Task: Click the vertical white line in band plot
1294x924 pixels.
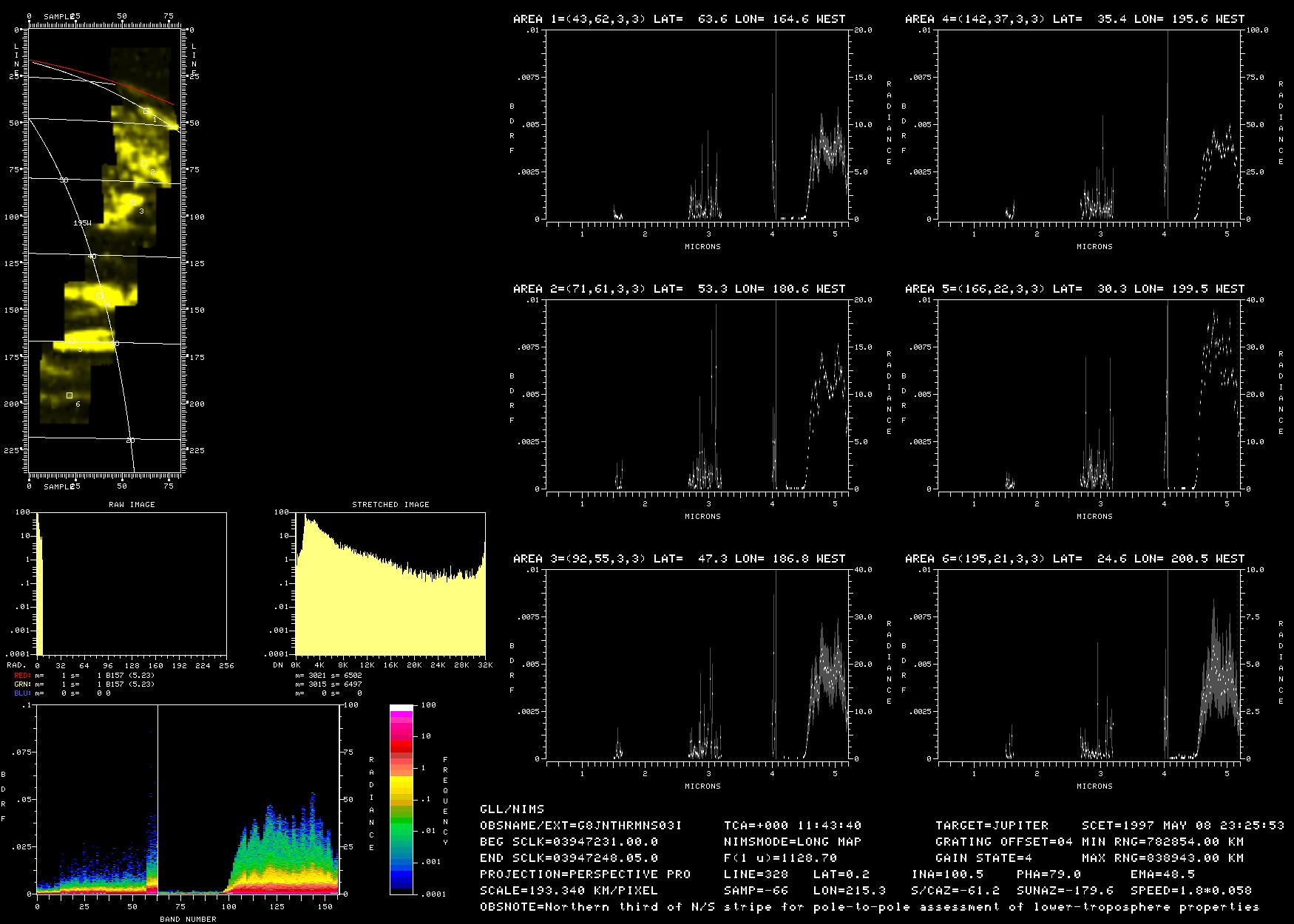Action: (x=157, y=798)
